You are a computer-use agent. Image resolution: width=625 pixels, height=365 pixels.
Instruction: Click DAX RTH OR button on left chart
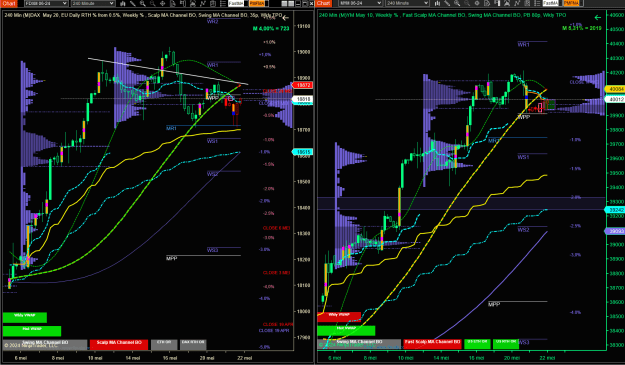click(193, 345)
